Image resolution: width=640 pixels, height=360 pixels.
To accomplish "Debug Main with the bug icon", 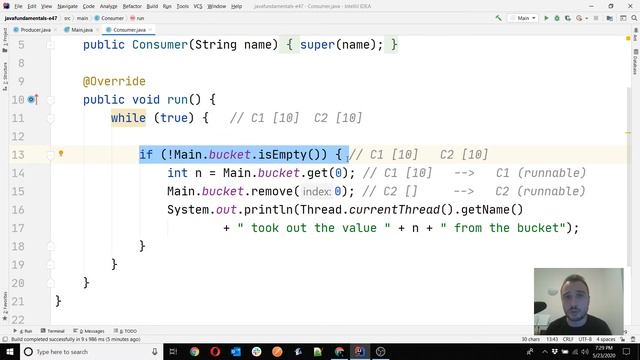I will (557, 18).
